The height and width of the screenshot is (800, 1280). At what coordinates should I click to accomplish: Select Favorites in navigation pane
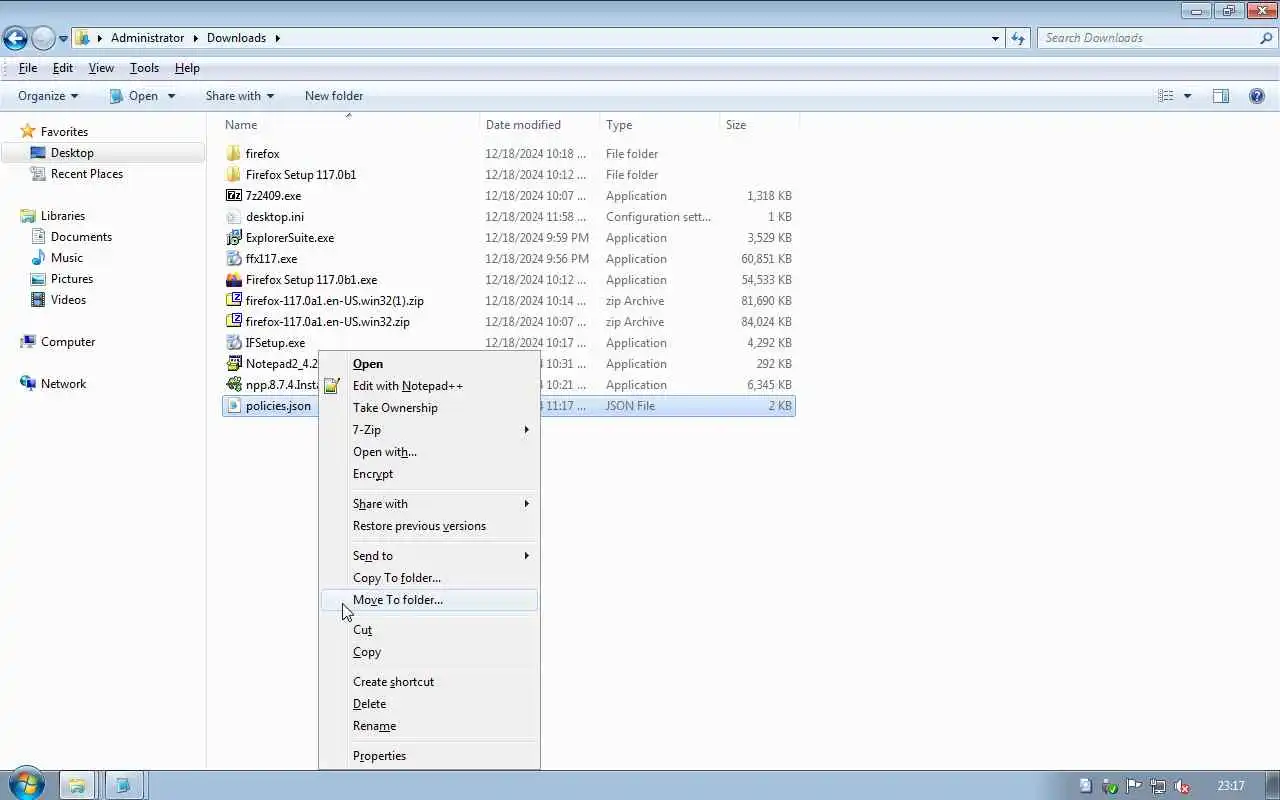pyautogui.click(x=64, y=132)
